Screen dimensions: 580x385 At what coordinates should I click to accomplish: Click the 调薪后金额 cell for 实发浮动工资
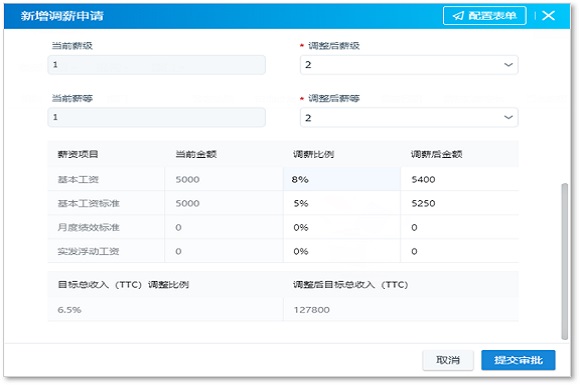[x=460, y=251]
